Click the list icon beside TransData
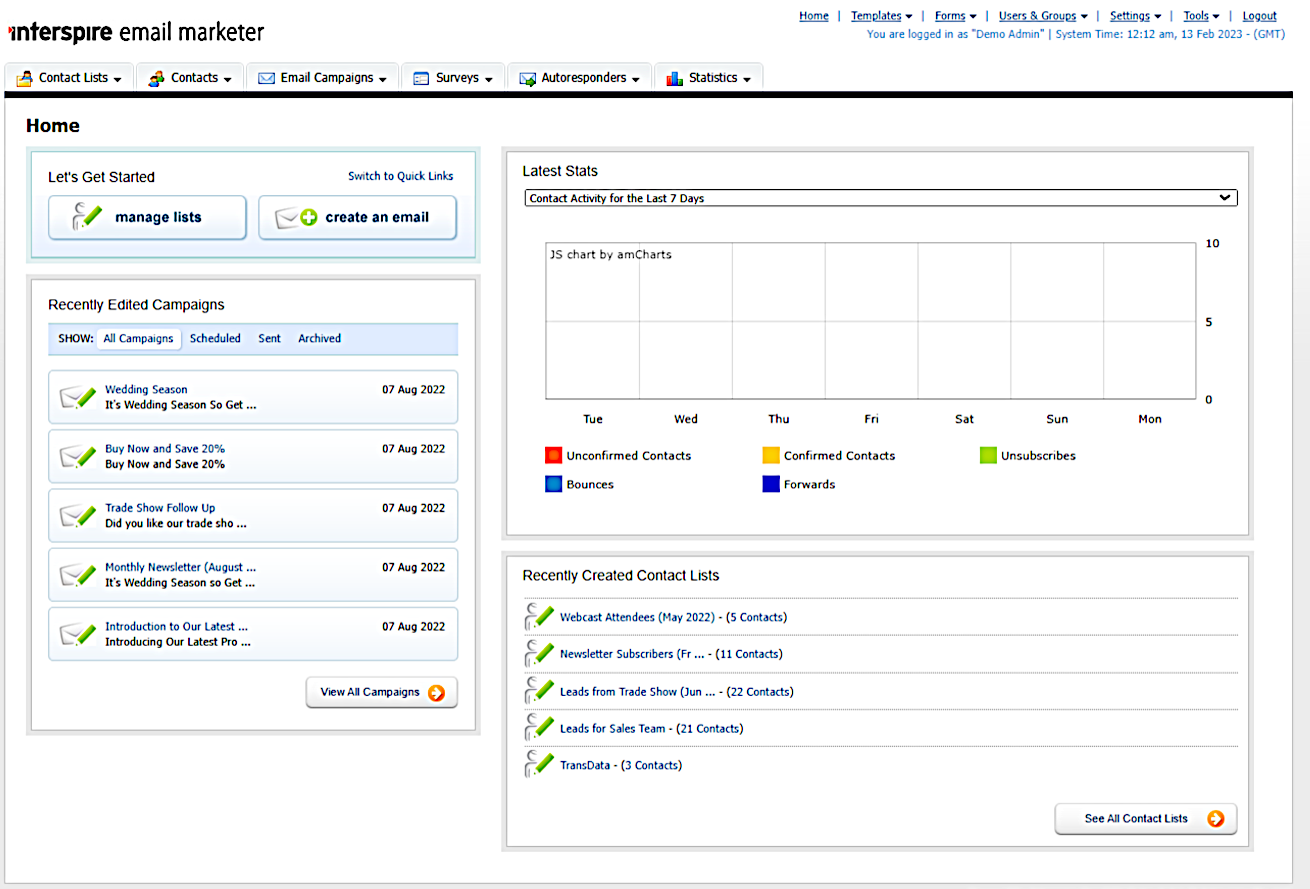Image resolution: width=1310 pixels, height=889 pixels. coord(539,764)
